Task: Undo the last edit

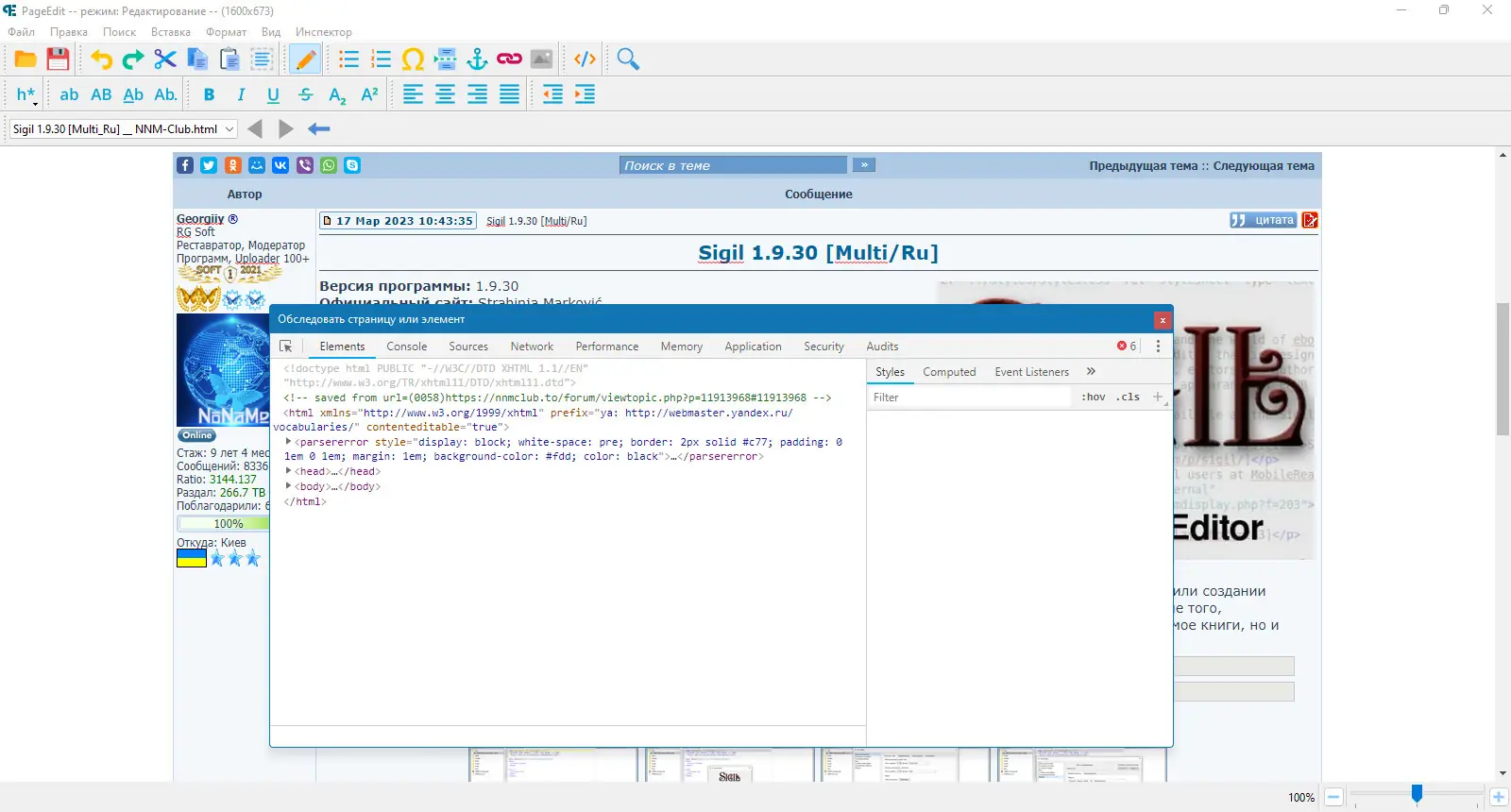Action: pyautogui.click(x=101, y=59)
